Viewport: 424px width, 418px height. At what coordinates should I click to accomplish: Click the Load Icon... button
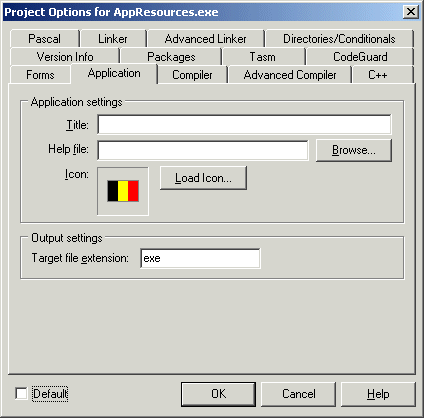pos(203,178)
